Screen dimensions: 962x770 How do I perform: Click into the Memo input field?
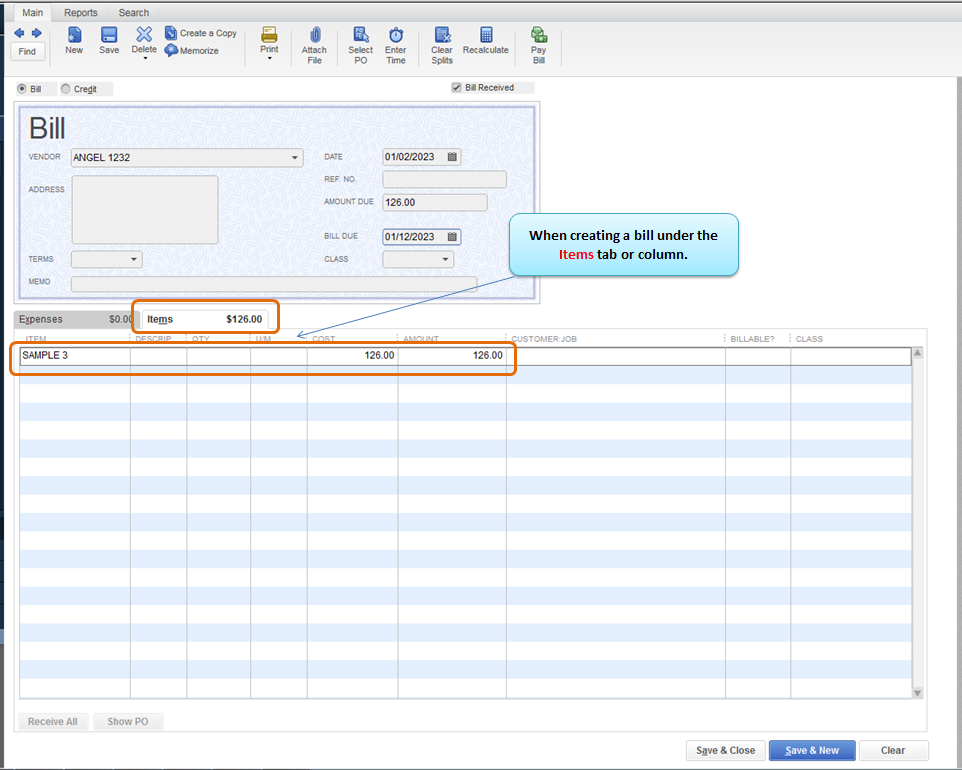273,284
